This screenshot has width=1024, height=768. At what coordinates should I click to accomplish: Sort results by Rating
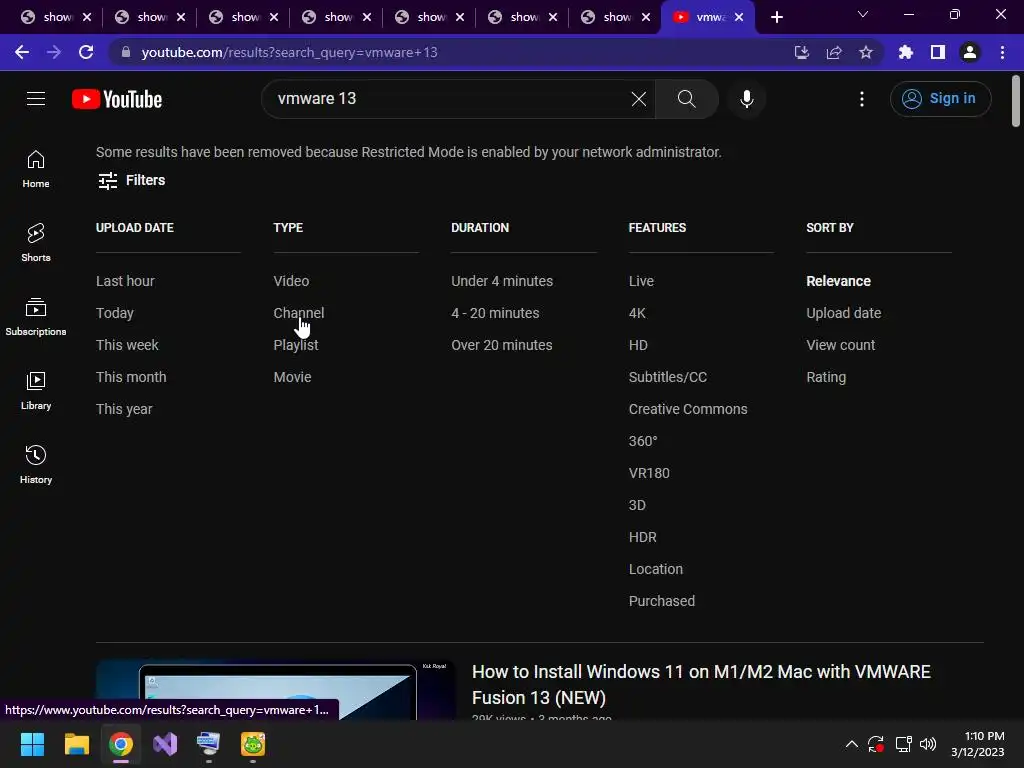(826, 377)
